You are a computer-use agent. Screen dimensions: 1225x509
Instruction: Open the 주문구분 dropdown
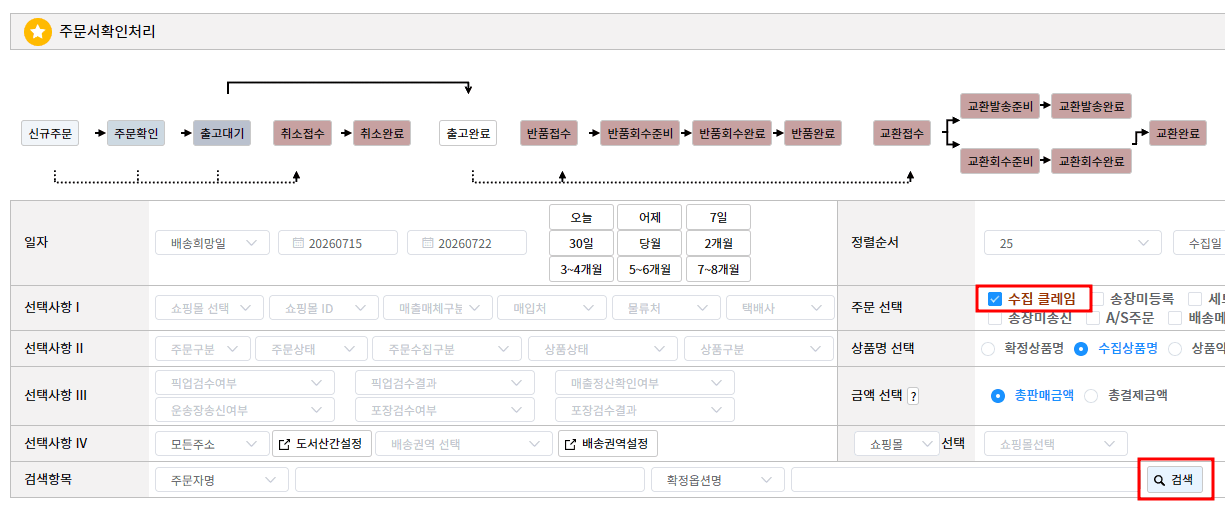point(203,349)
